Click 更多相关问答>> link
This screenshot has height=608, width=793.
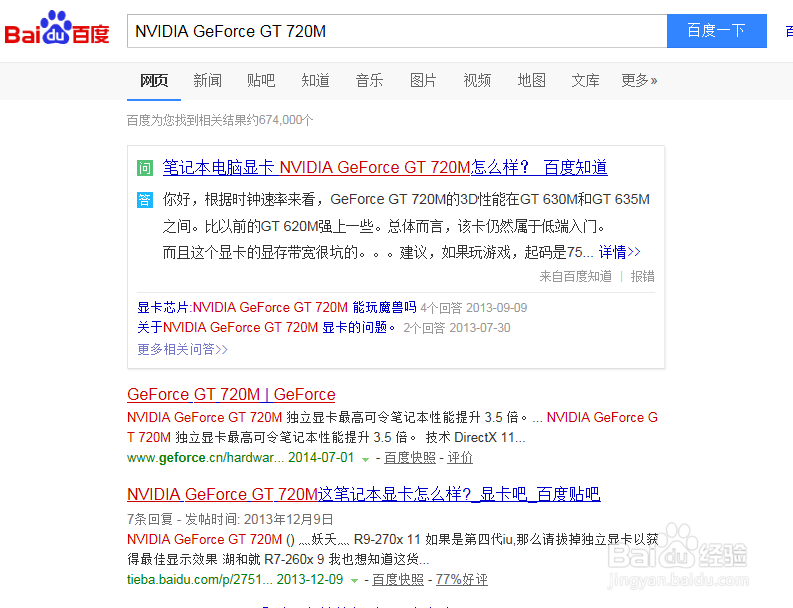tap(183, 349)
